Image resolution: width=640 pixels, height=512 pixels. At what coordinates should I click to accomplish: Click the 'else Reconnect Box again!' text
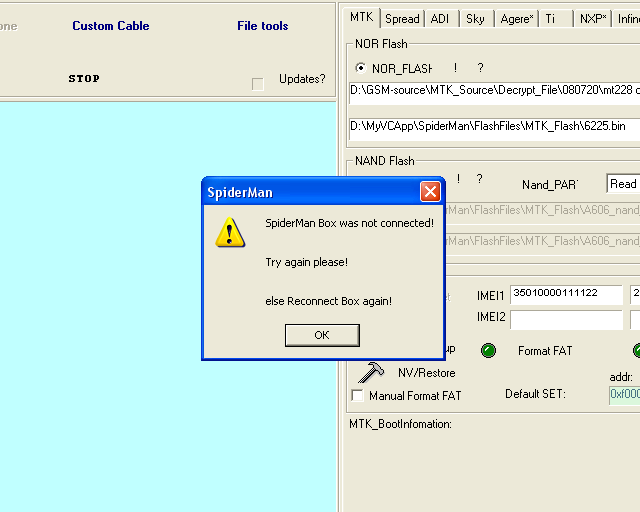(329, 301)
